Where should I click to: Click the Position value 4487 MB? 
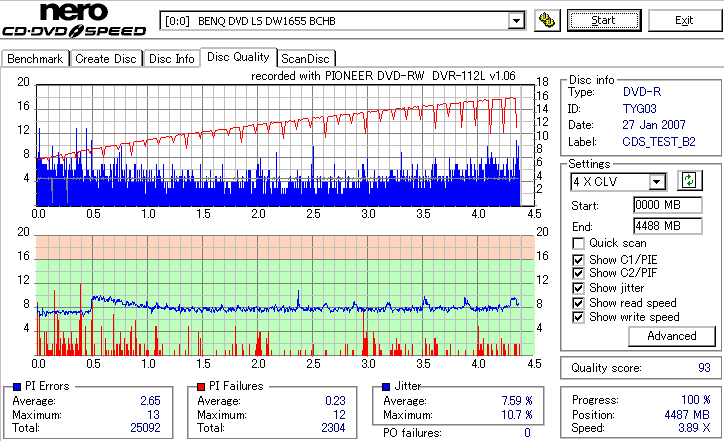tap(688, 415)
